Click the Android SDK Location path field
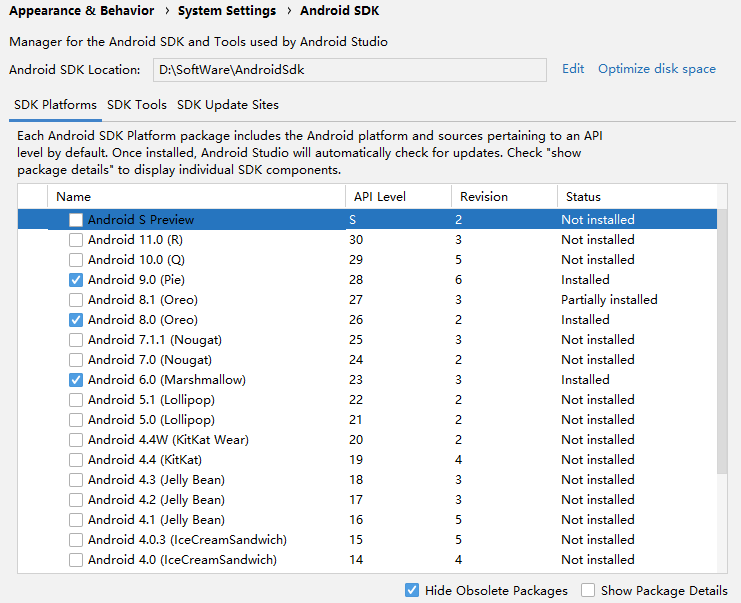This screenshot has height=603, width=741. coord(350,70)
